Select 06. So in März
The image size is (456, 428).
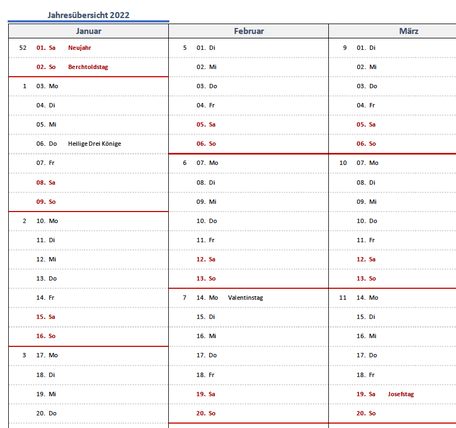click(x=366, y=144)
